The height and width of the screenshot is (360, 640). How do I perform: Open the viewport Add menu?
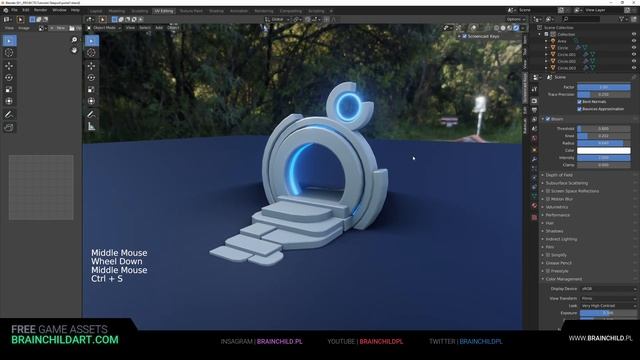point(159,28)
